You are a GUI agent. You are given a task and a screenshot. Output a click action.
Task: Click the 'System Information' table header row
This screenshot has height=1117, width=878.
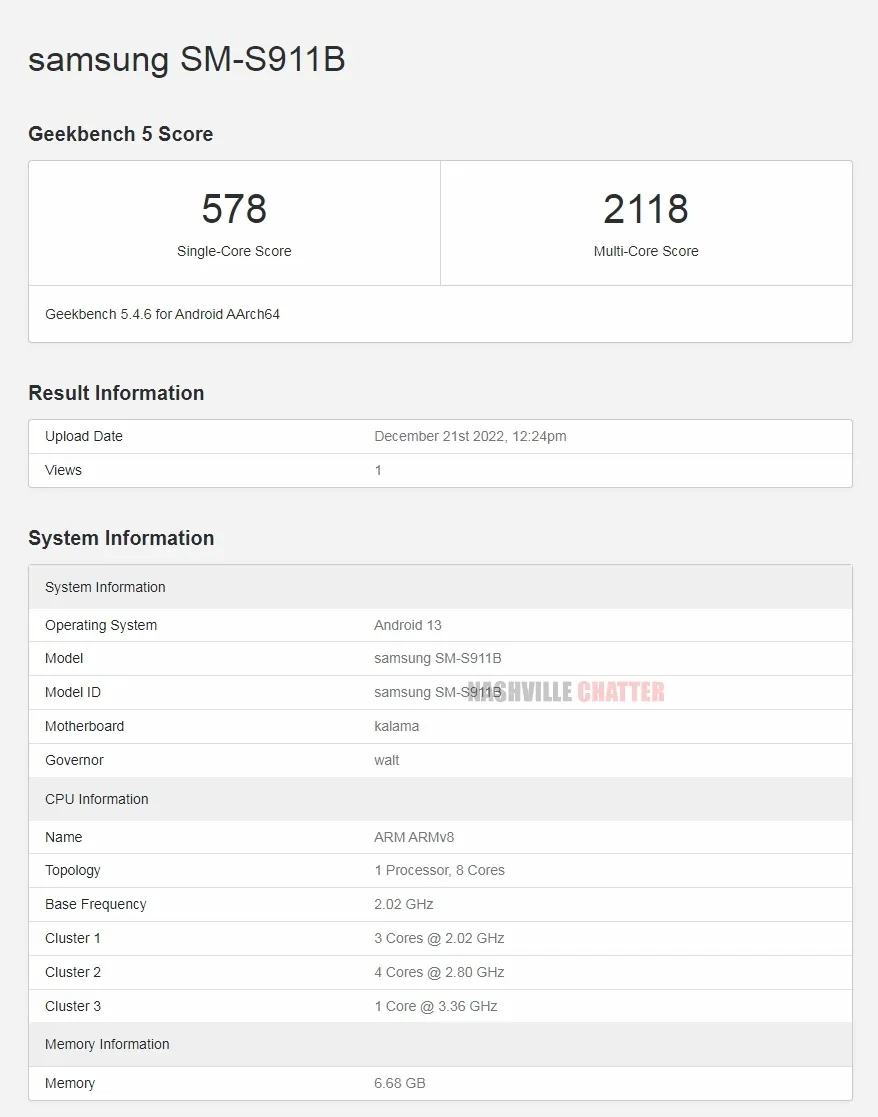[440, 587]
